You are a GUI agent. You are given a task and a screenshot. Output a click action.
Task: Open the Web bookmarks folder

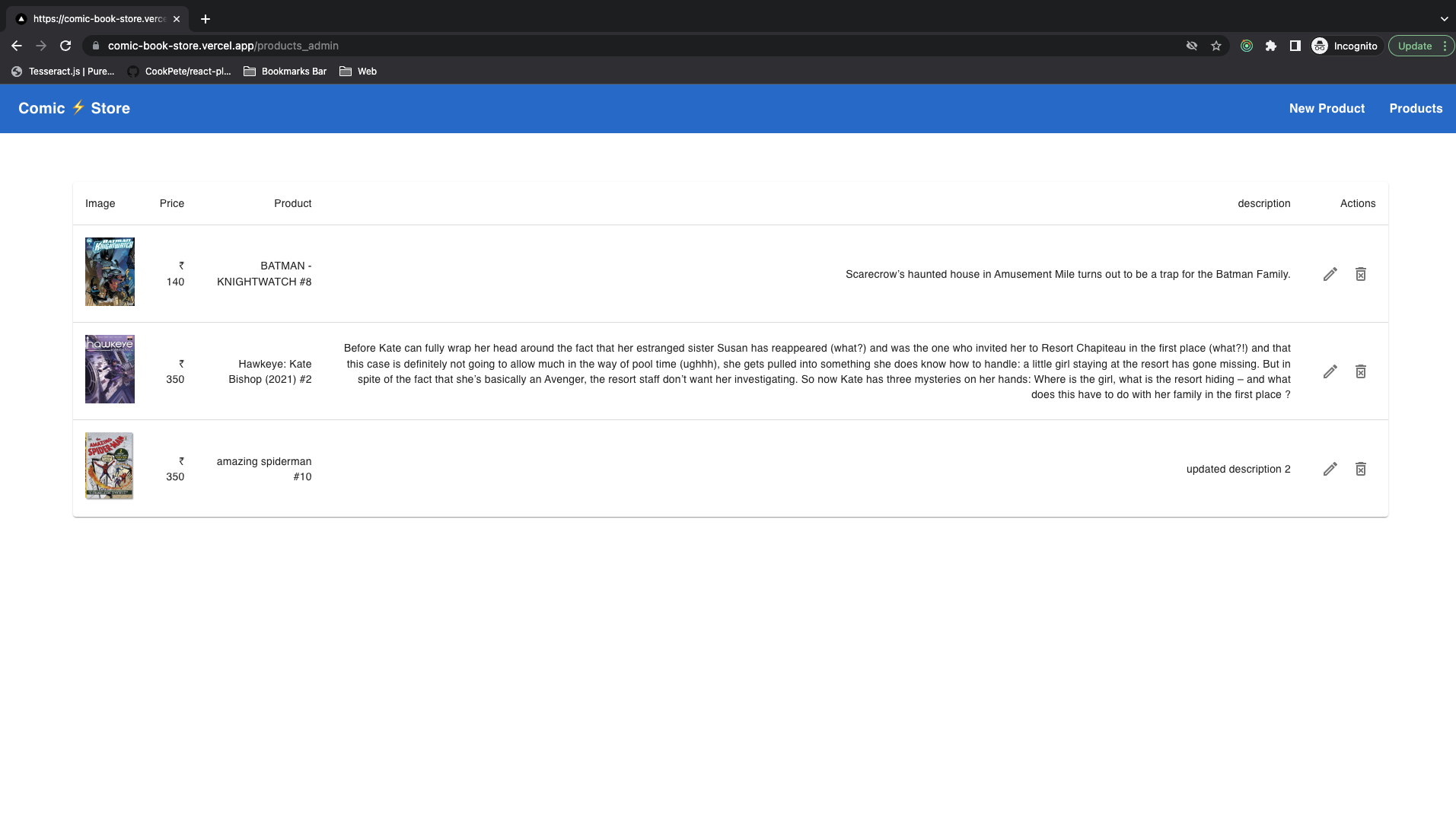(x=358, y=72)
